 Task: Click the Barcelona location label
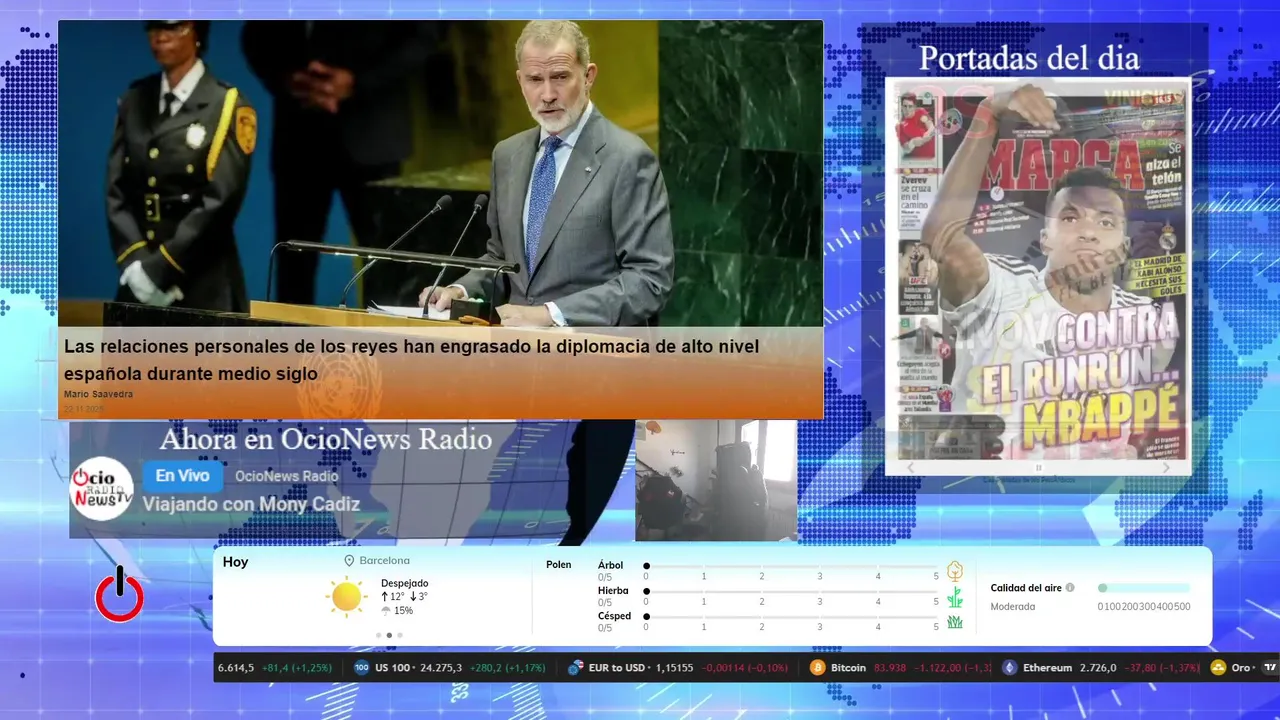[385, 561]
